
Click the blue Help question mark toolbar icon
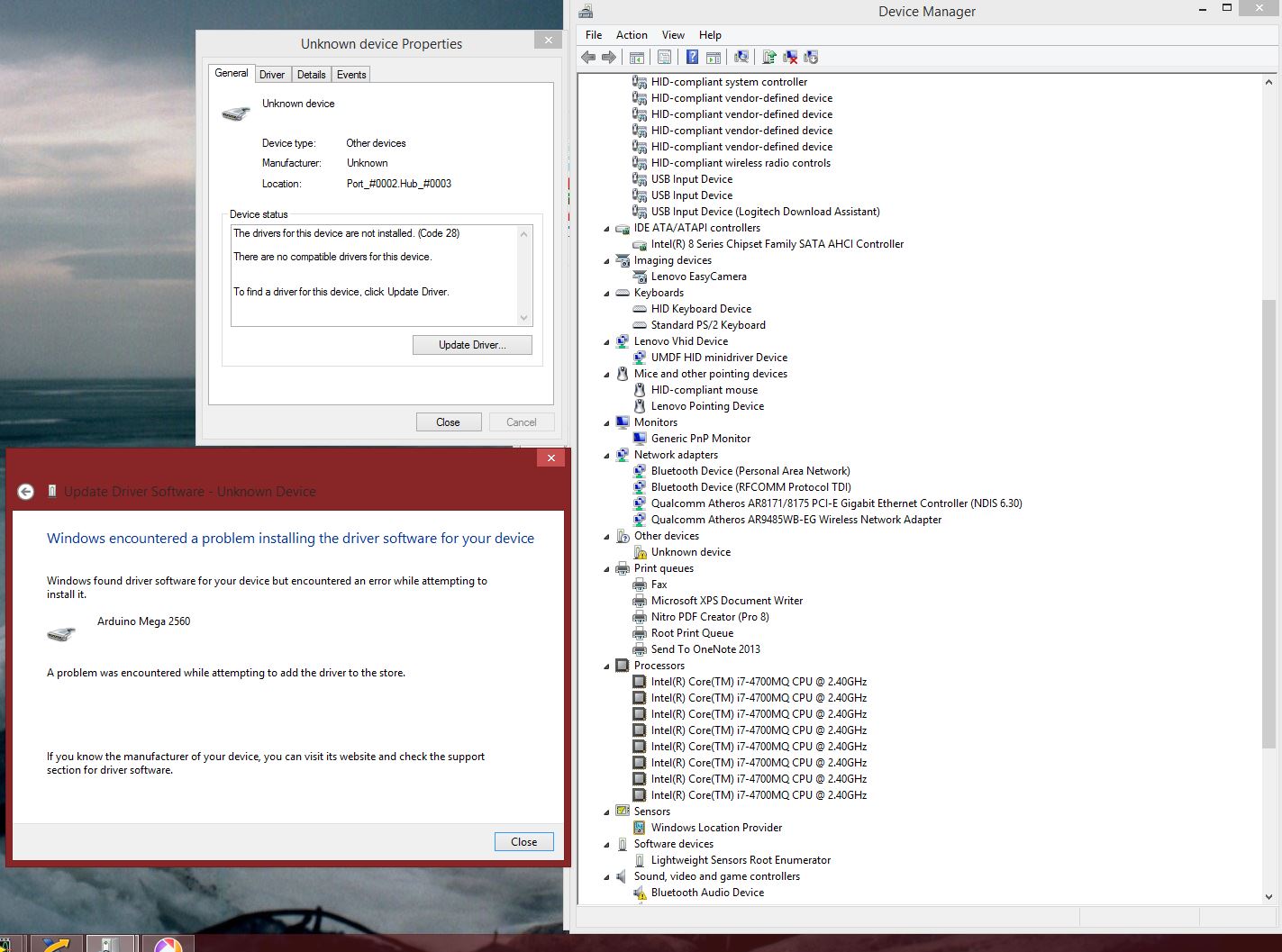[x=692, y=58]
